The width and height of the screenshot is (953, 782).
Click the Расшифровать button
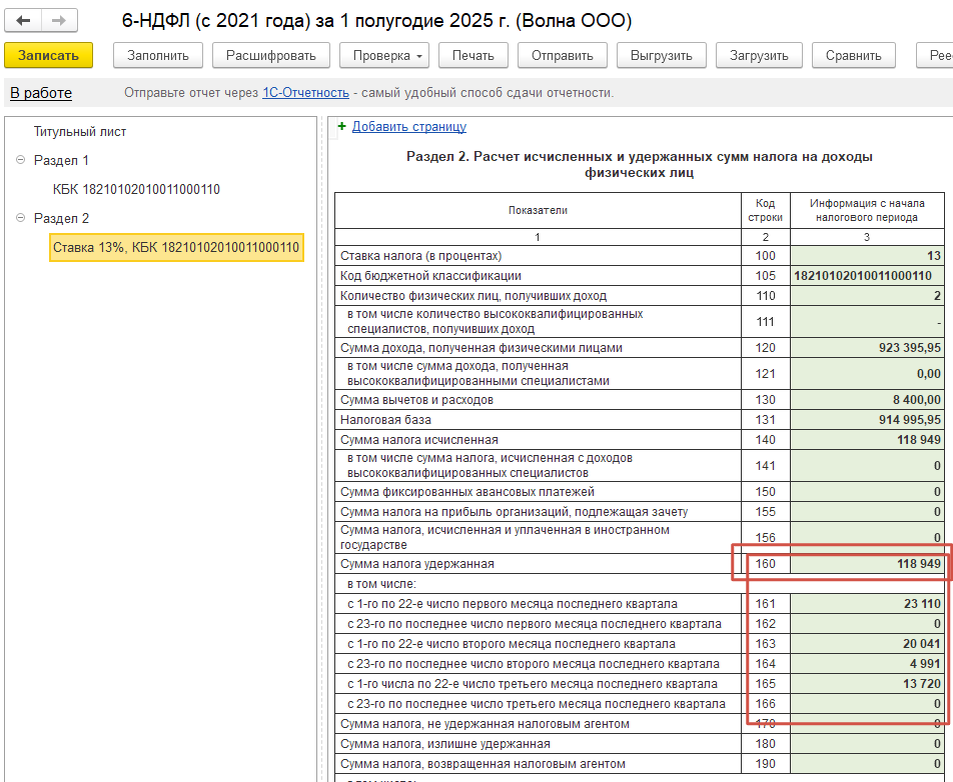(x=271, y=55)
